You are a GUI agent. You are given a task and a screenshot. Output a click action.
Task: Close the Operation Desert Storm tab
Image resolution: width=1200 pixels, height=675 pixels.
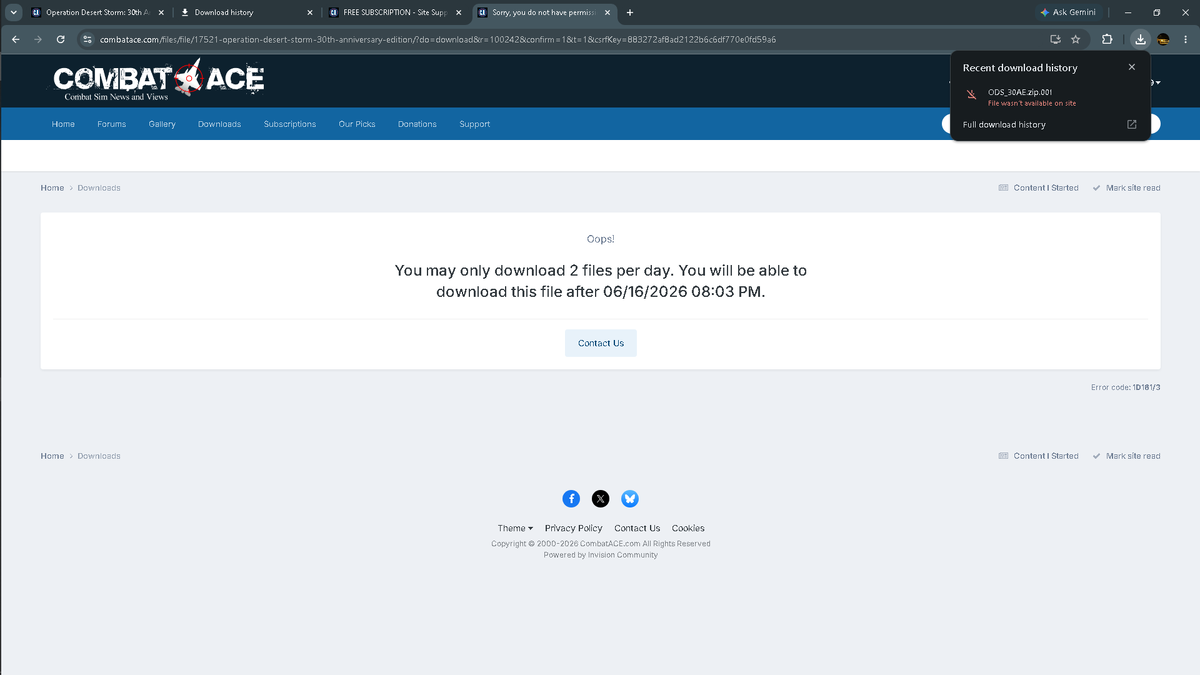pos(161,12)
